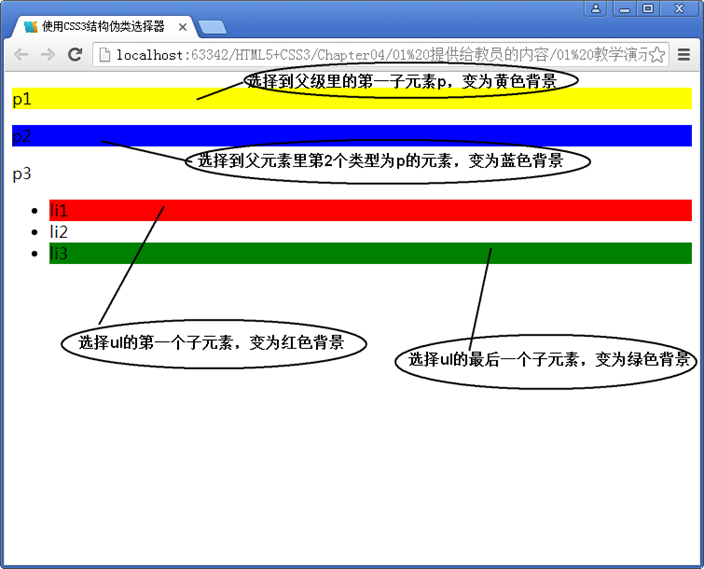Open the user profile button in title bar

tap(596, 9)
